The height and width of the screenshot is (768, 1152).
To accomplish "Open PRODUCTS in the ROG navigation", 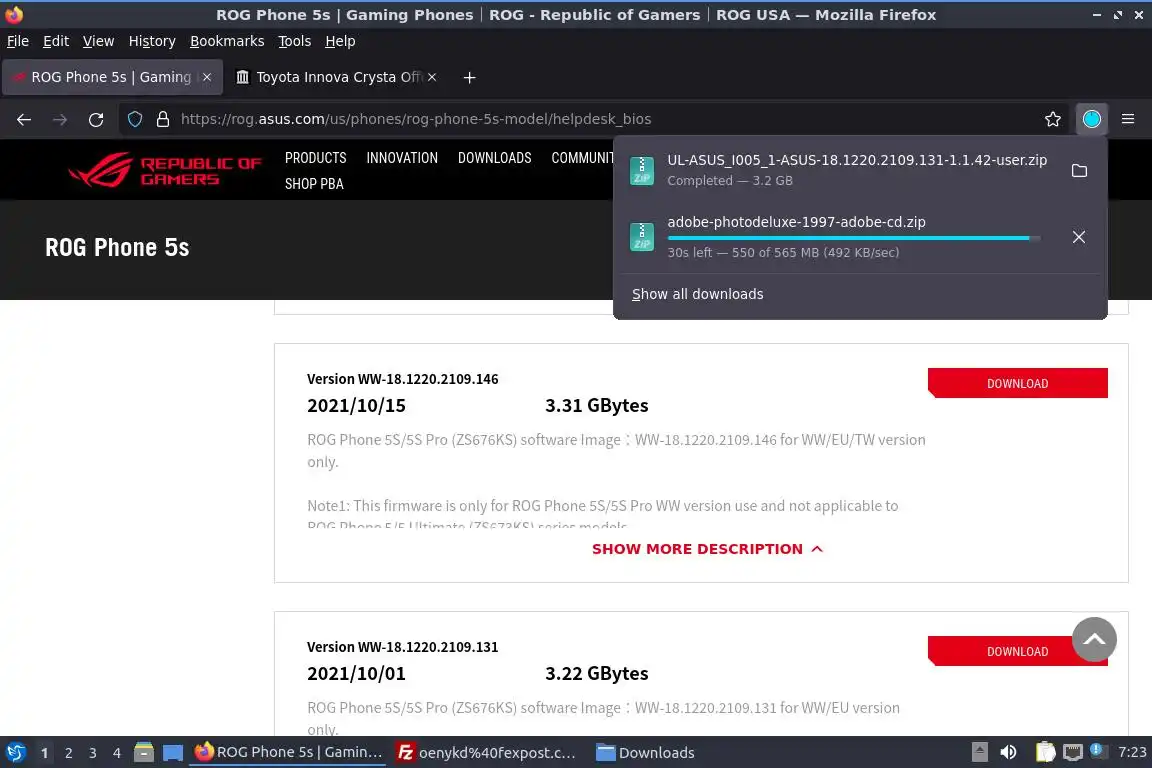I will point(315,158).
